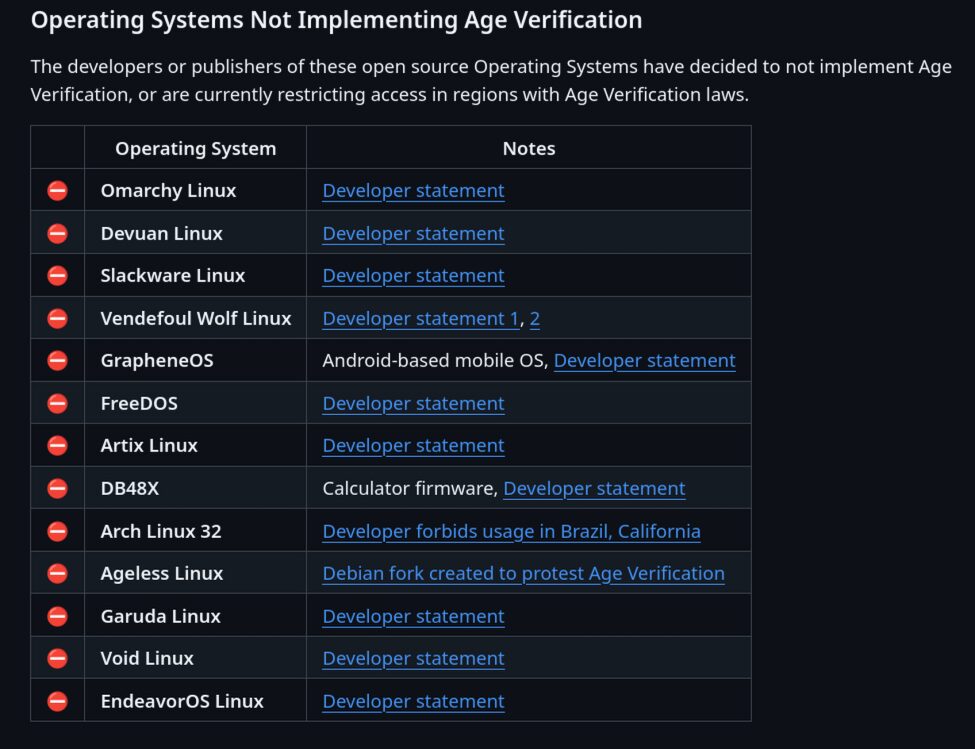The height and width of the screenshot is (749, 975).
Task: Open Vendefoul Wolf Developer statement 1 link
Action: (x=420, y=318)
